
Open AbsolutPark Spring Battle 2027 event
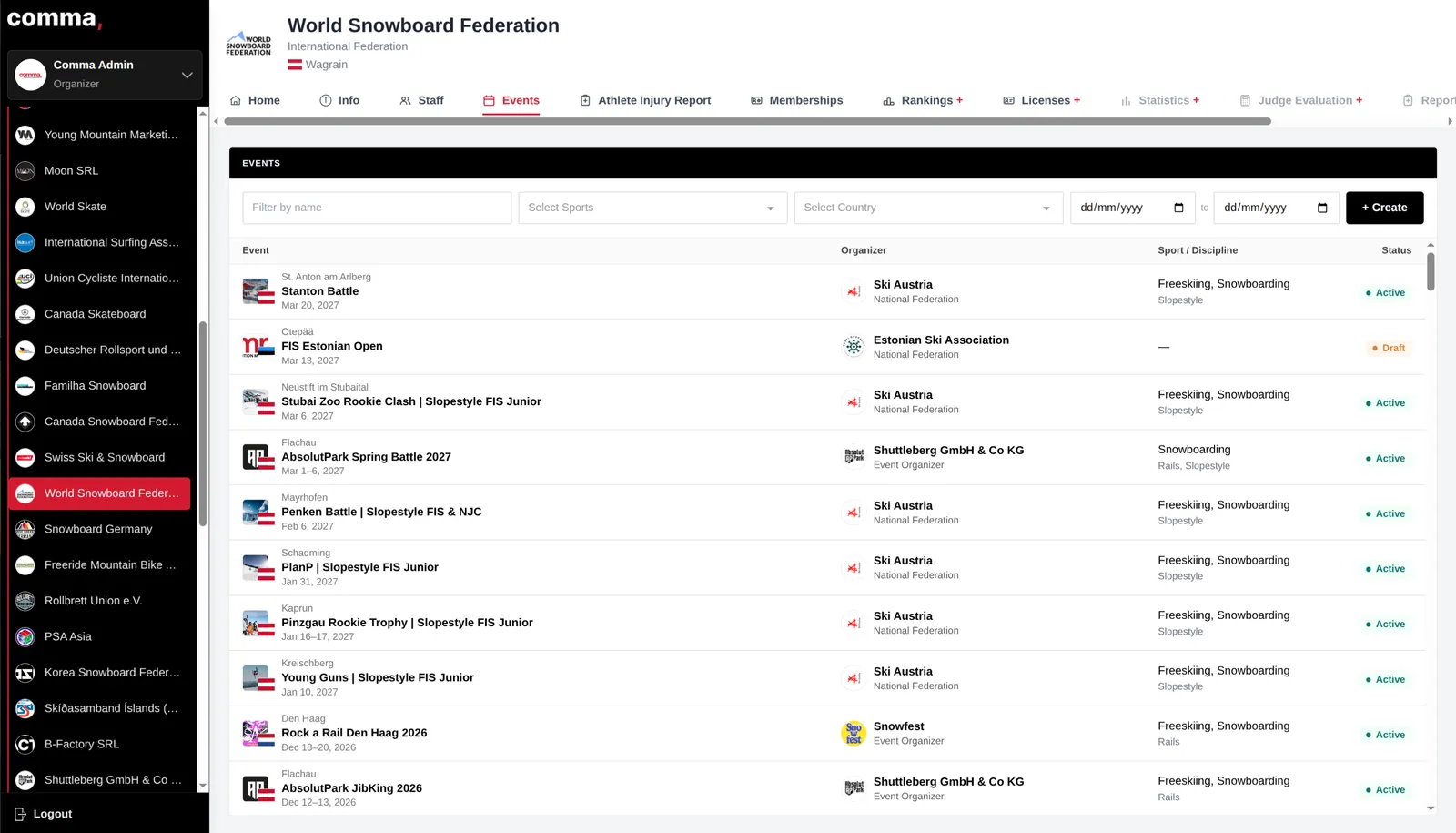click(x=366, y=457)
